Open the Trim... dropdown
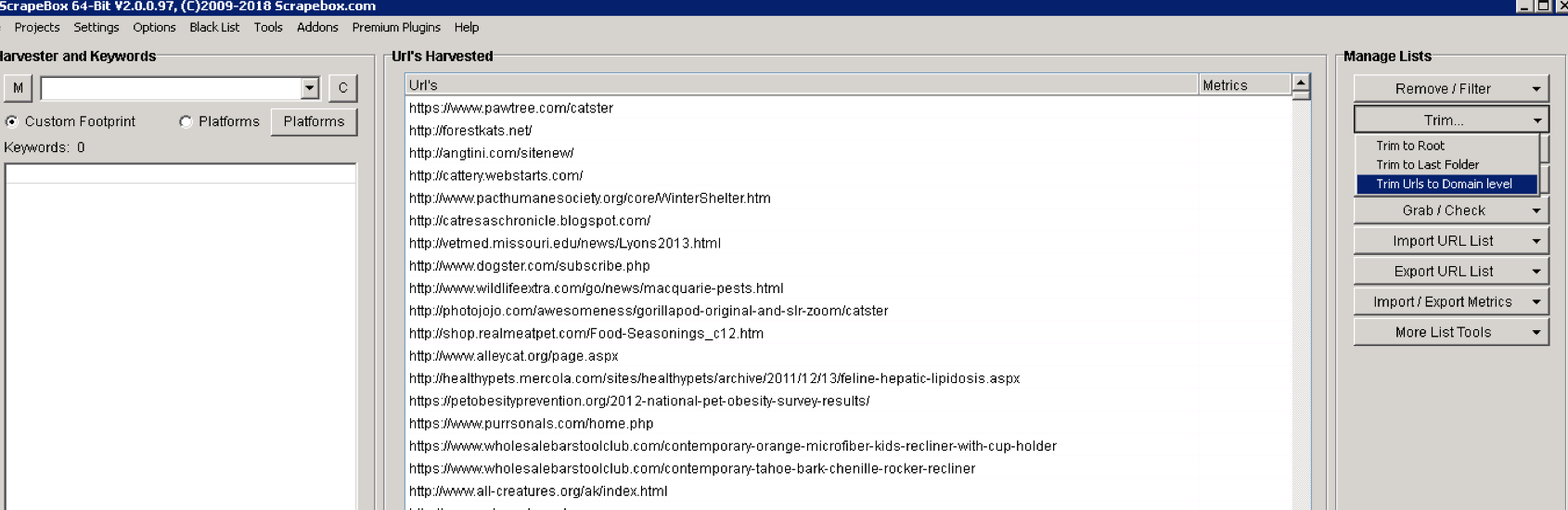The image size is (1568, 510). click(1451, 121)
